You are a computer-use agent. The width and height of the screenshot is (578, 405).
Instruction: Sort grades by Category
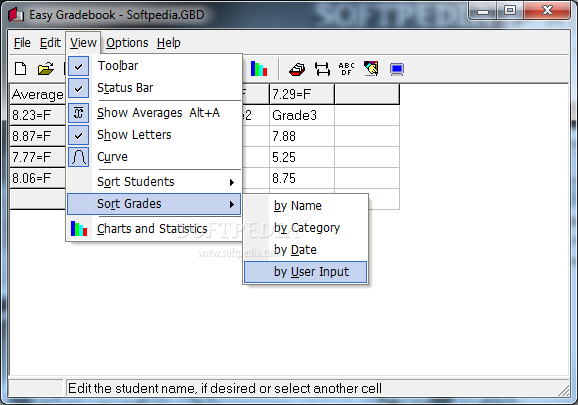coord(306,228)
